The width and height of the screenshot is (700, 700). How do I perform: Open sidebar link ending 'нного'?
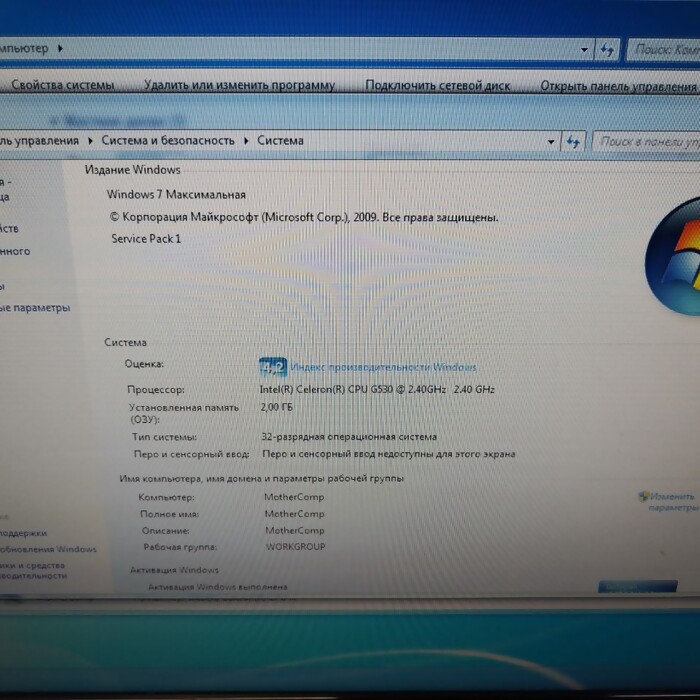15,251
